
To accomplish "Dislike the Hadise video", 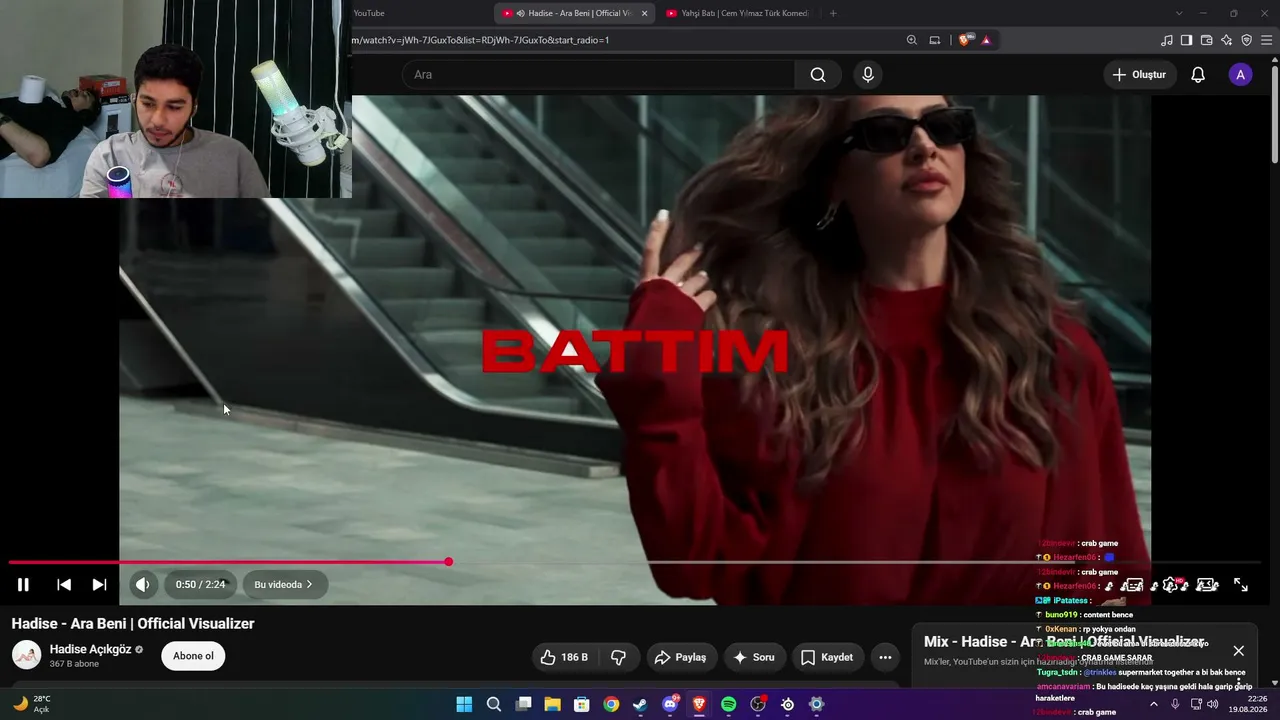I will [619, 657].
